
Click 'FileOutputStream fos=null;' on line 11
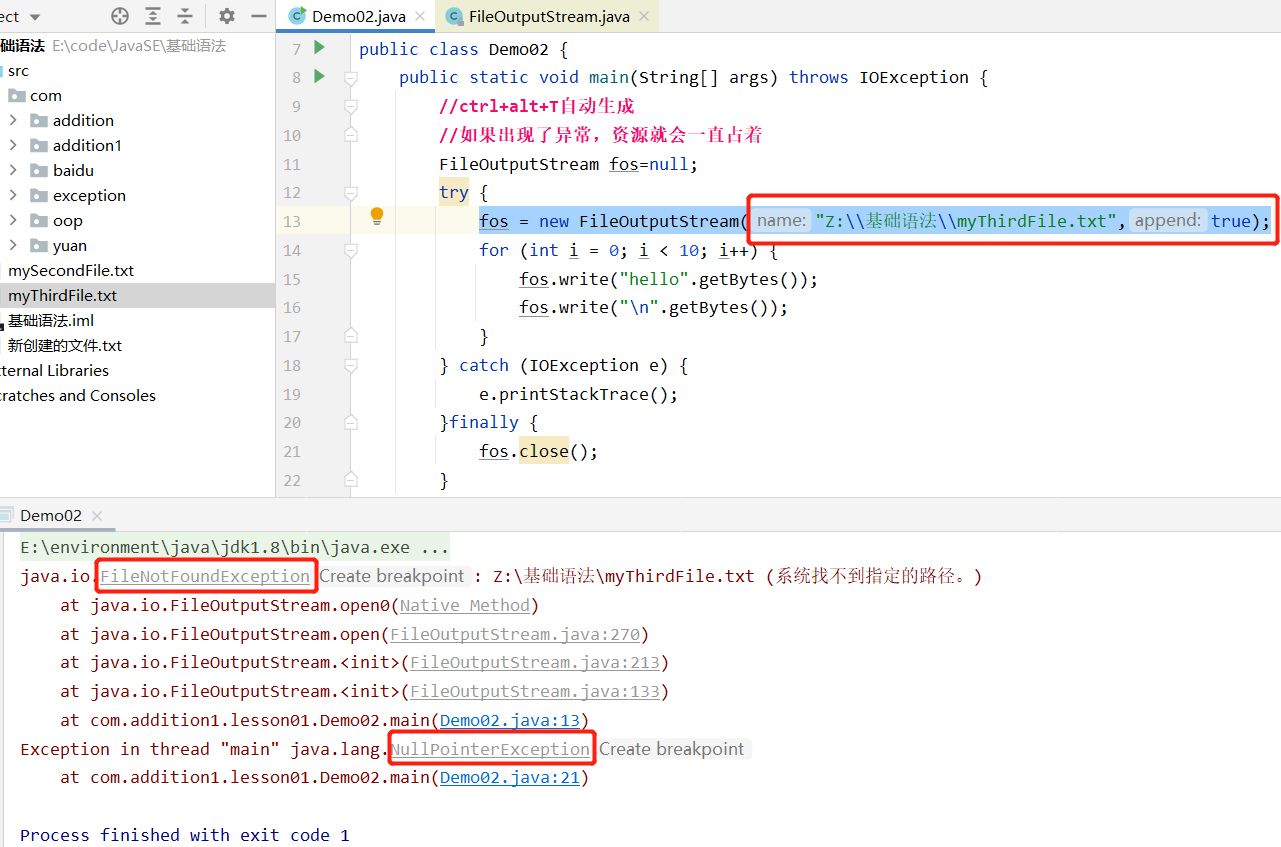coord(568,164)
